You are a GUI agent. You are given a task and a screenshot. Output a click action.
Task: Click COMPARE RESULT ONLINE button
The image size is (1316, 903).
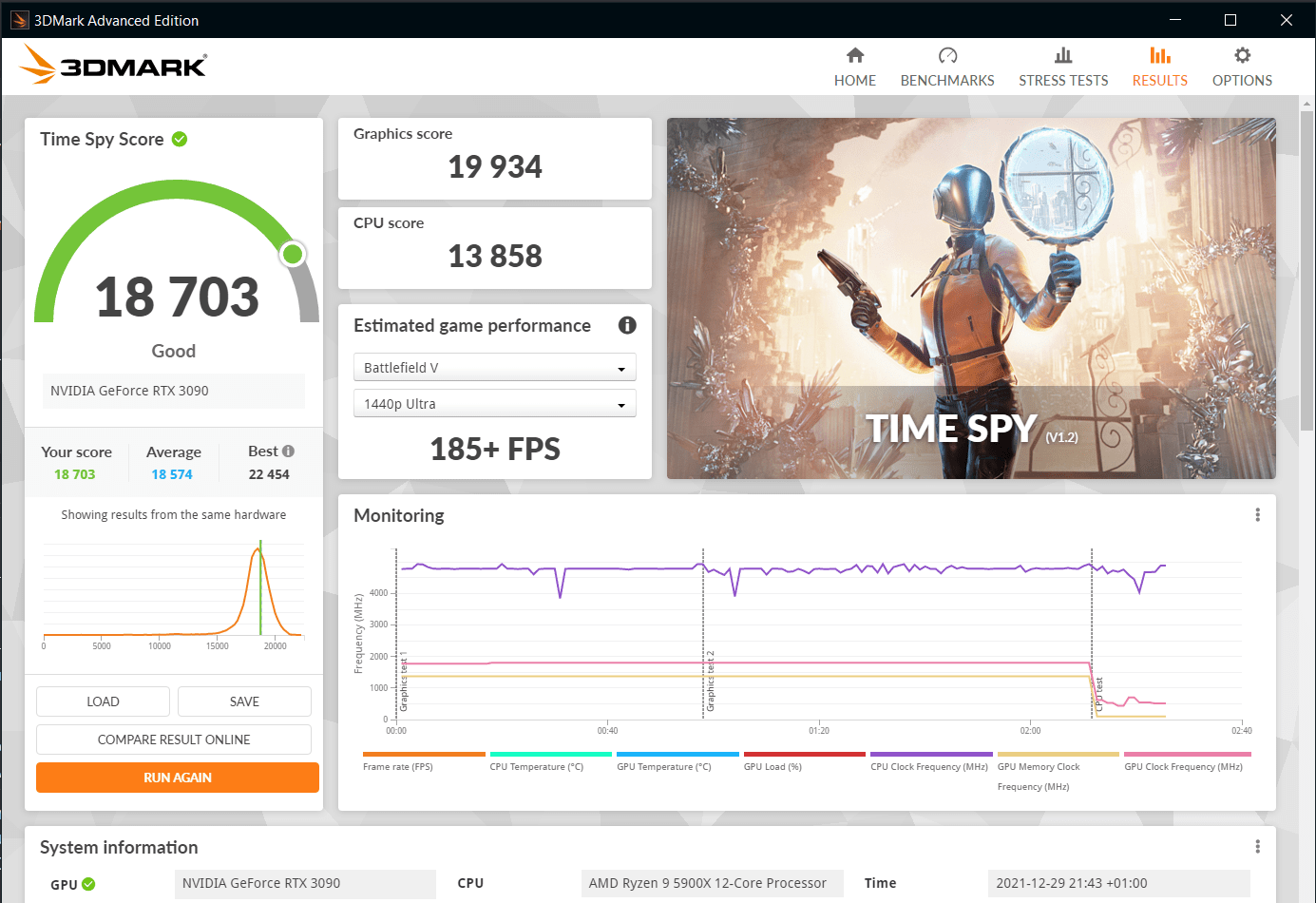[174, 740]
